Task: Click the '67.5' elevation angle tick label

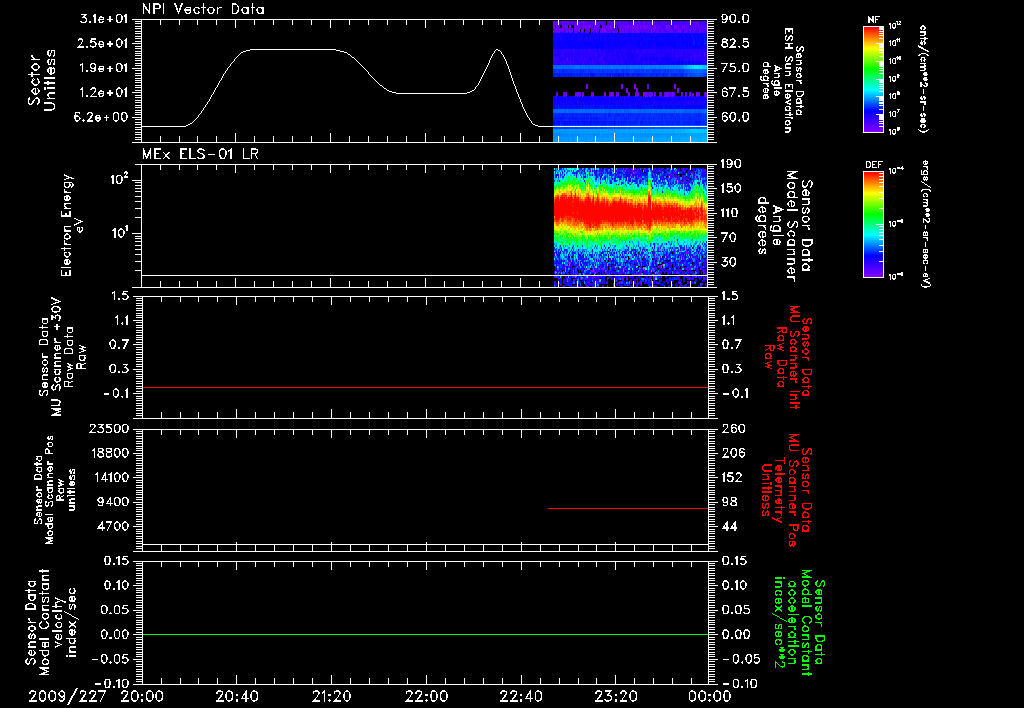Action: [x=735, y=93]
